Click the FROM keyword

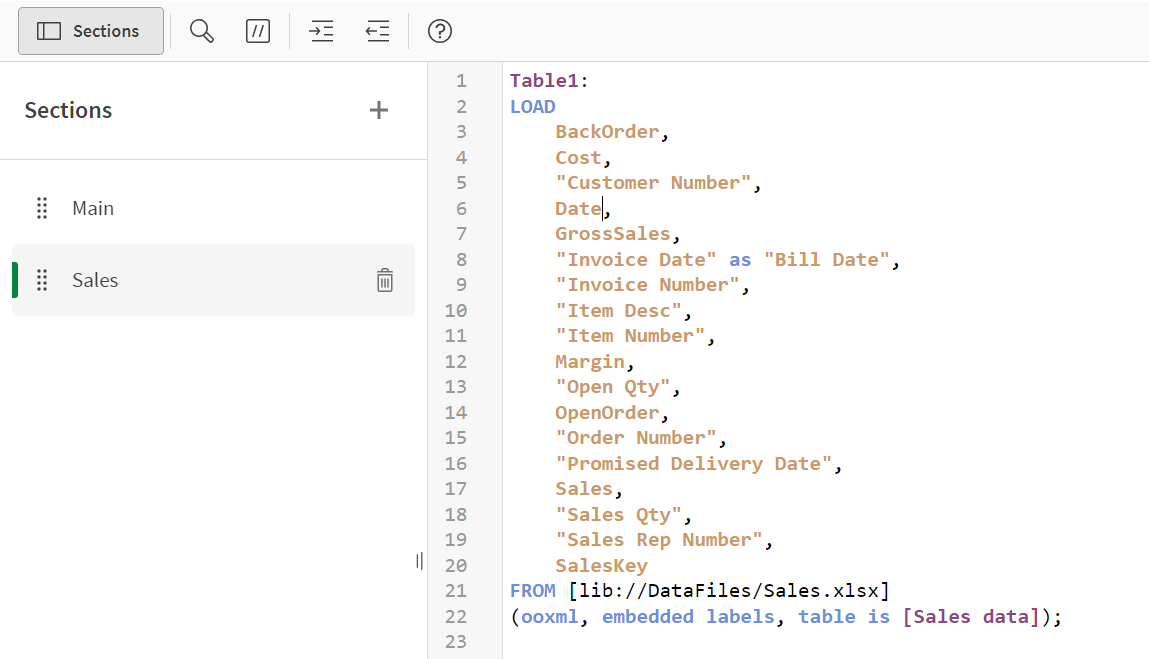[x=533, y=591]
